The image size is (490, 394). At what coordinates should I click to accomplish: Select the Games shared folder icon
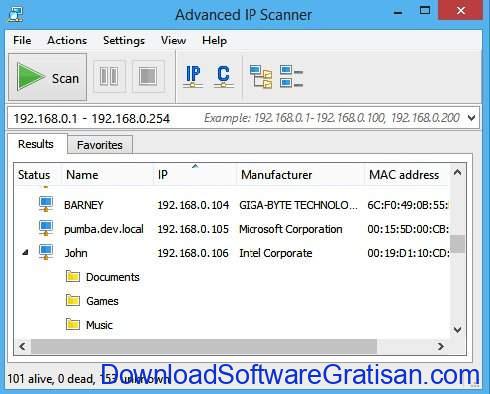[73, 300]
